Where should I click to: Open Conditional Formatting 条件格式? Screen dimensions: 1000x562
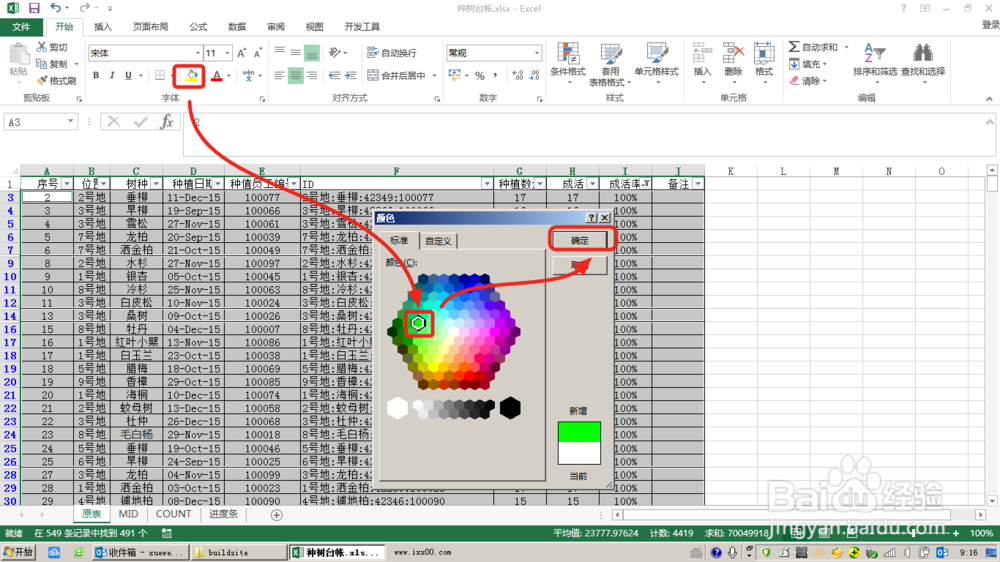pyautogui.click(x=568, y=64)
